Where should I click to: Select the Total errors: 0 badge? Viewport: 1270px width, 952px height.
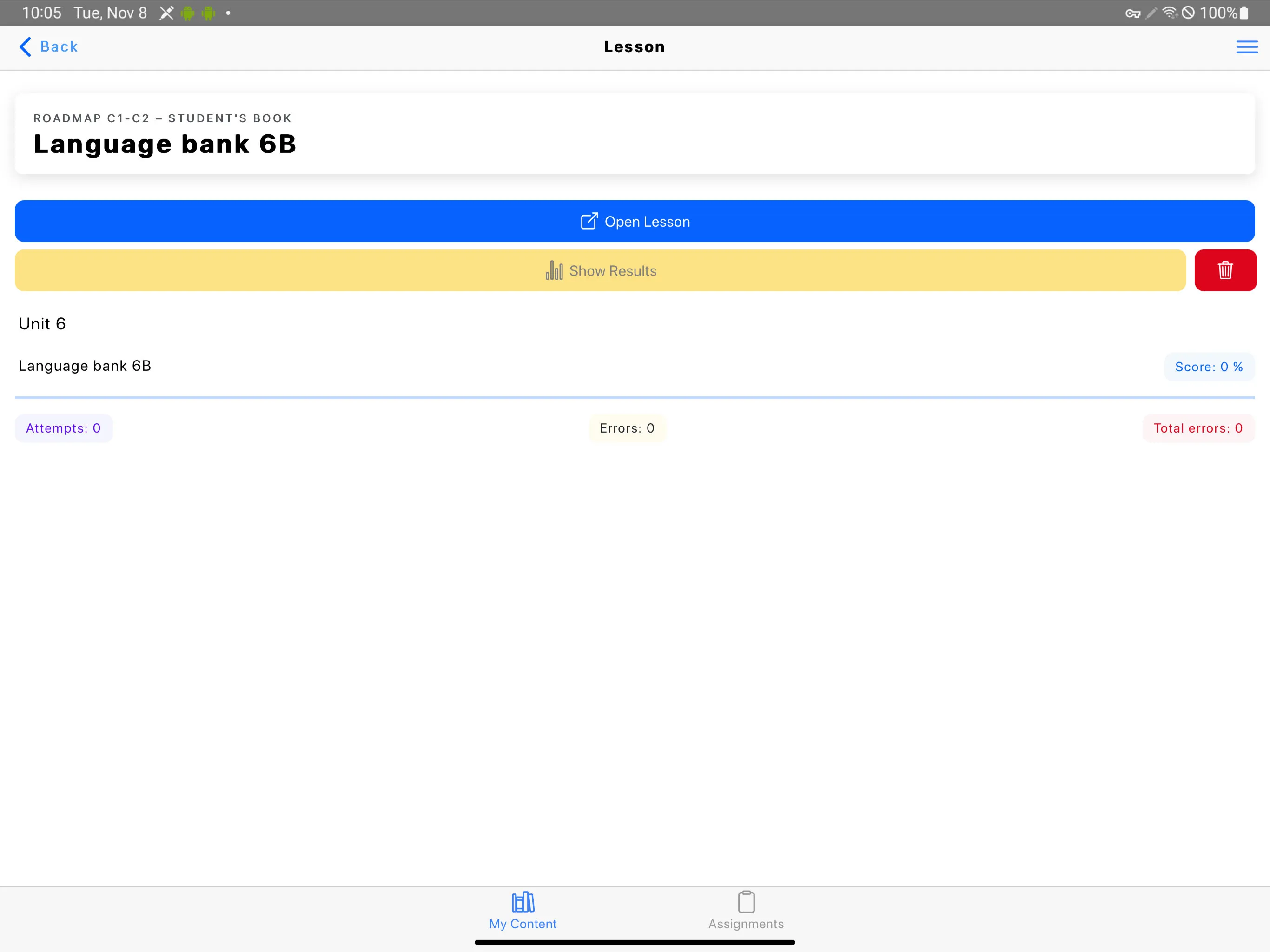pyautogui.click(x=1198, y=428)
